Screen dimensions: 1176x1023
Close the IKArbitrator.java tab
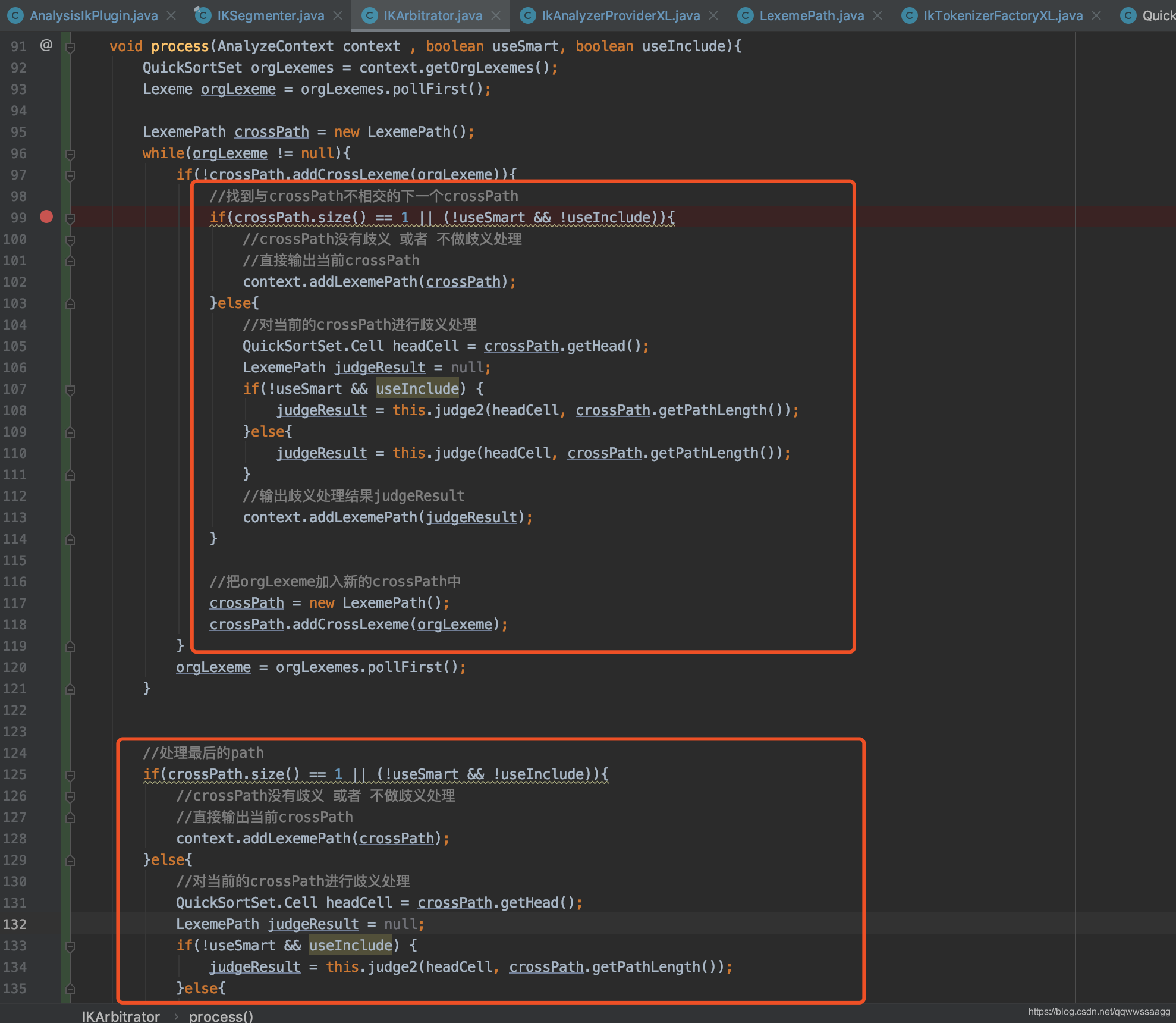[496, 15]
